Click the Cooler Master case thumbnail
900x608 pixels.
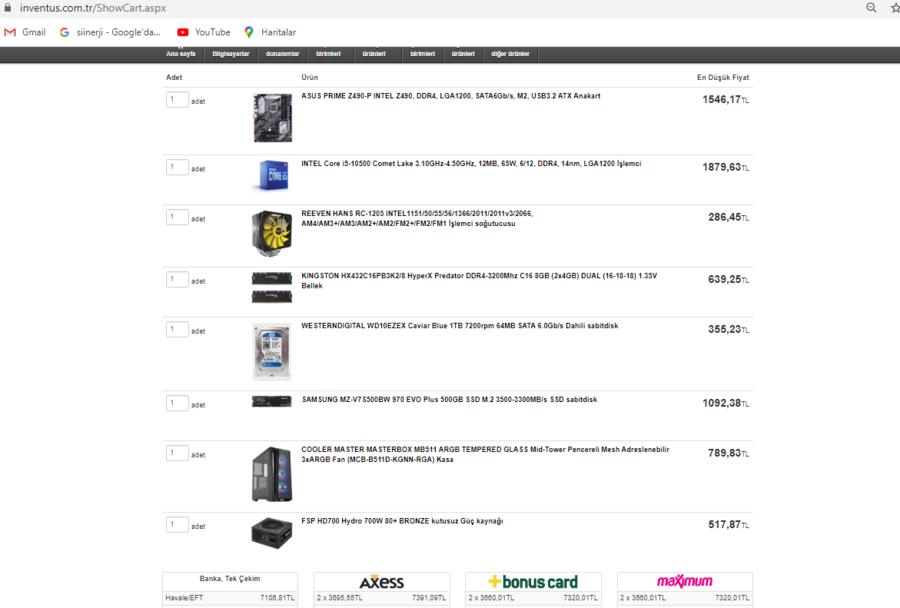(x=272, y=474)
